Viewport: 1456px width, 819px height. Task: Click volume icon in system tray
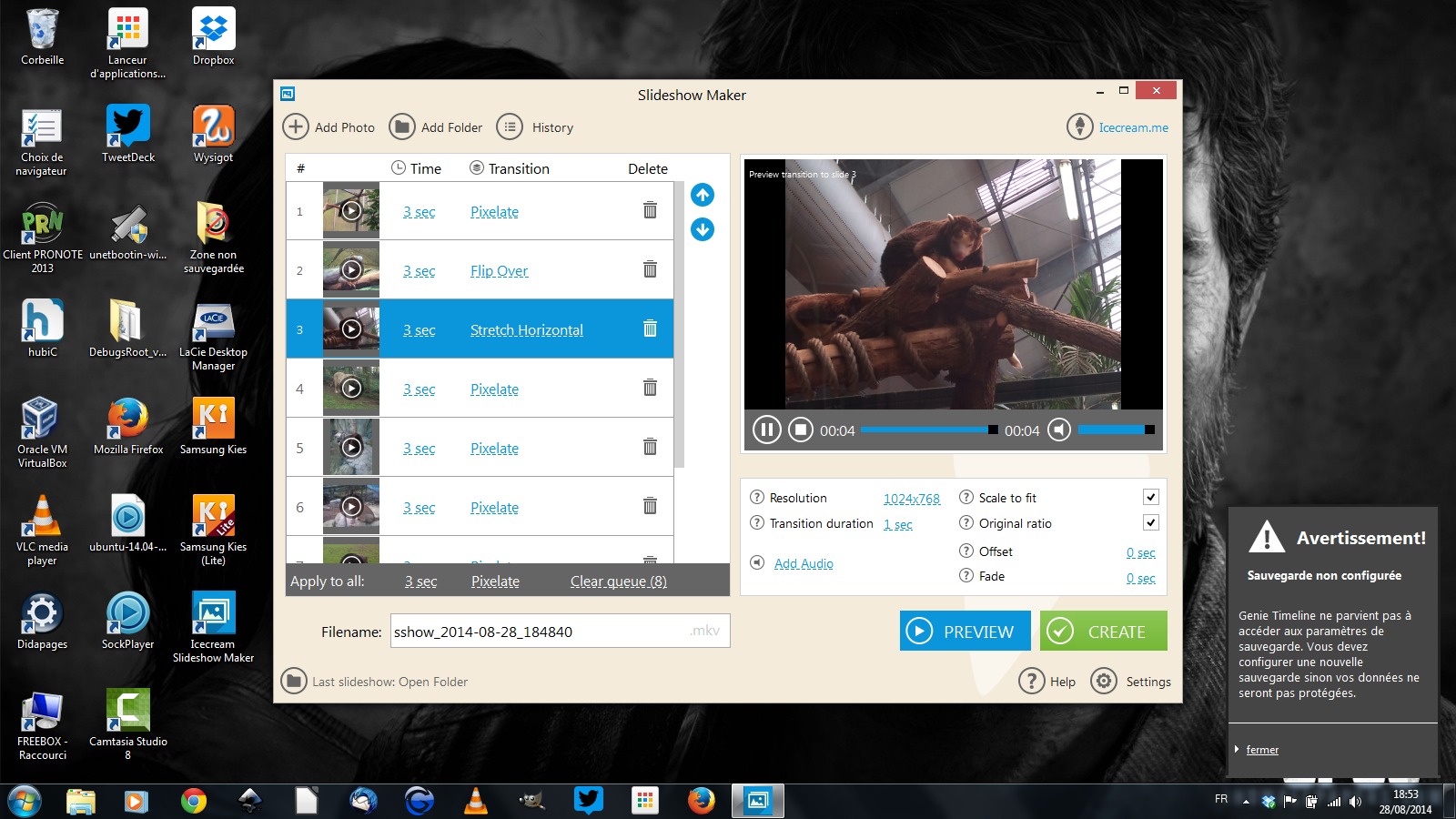tap(1355, 801)
